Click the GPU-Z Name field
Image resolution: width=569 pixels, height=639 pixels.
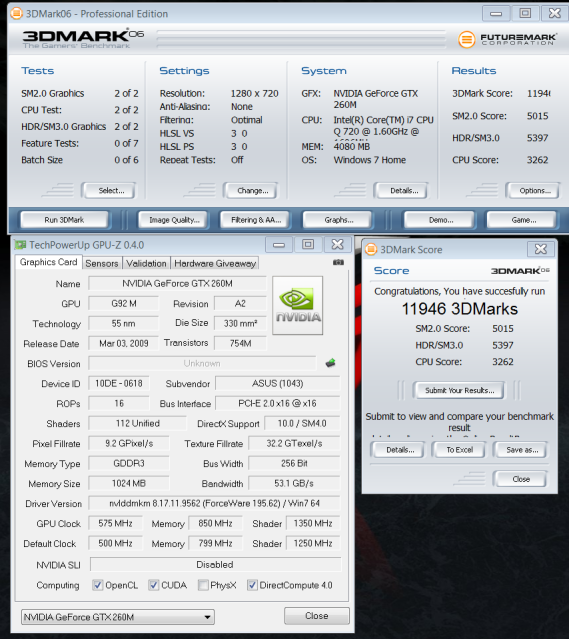pos(177,283)
